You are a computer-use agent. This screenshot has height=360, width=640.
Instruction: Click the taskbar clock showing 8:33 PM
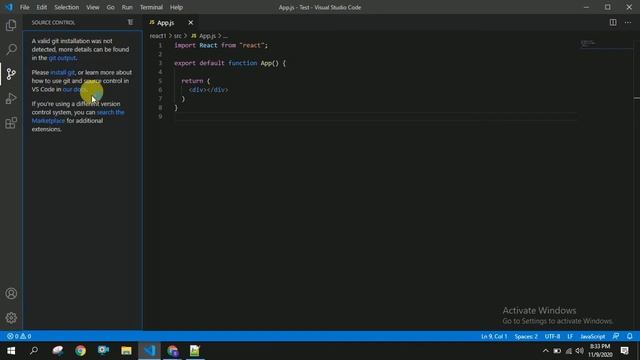click(600, 351)
